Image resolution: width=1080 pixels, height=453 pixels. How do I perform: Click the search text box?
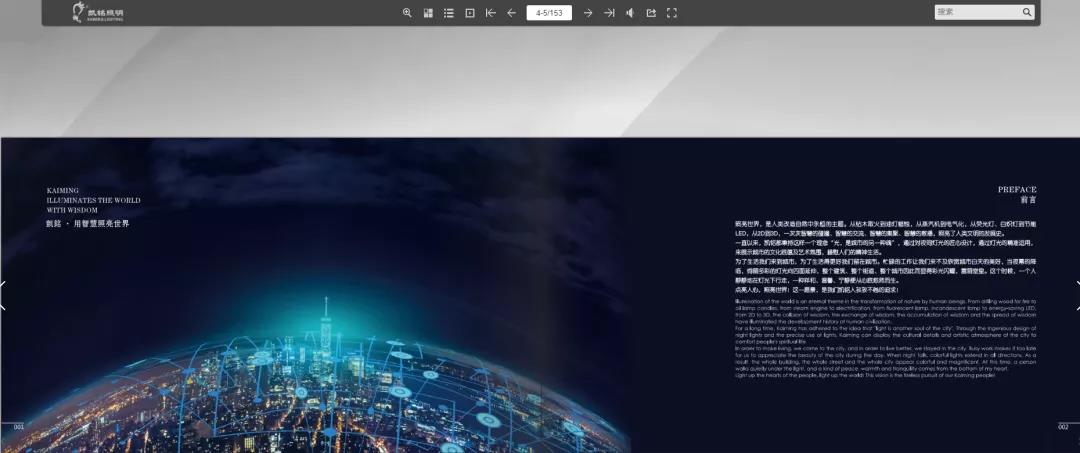pyautogui.click(x=976, y=12)
